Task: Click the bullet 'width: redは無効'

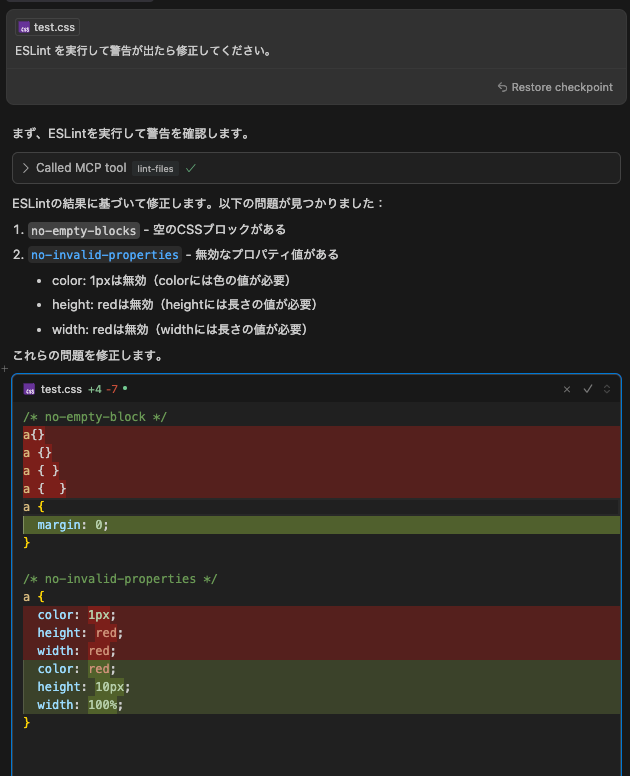Action: [179, 330]
